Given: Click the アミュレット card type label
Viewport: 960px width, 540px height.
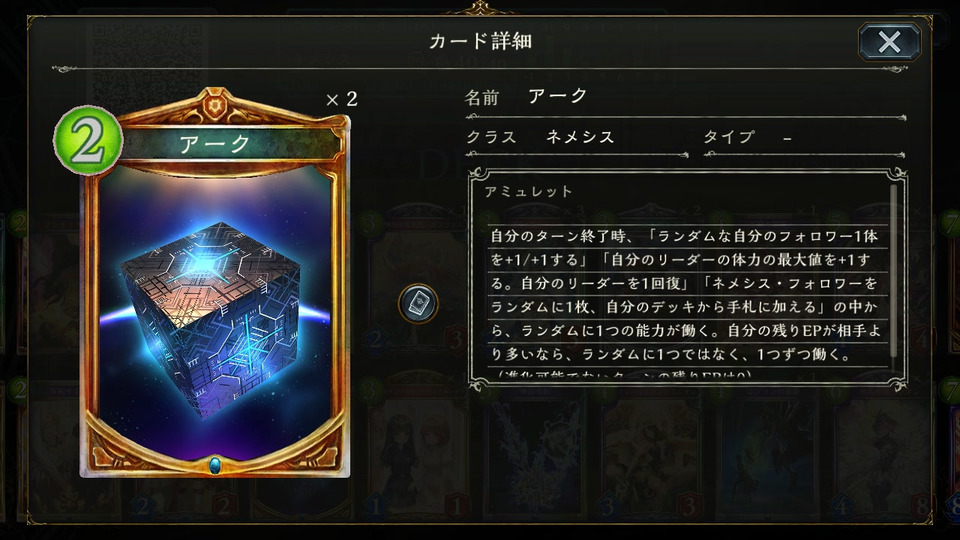Looking at the screenshot, I should 528,192.
